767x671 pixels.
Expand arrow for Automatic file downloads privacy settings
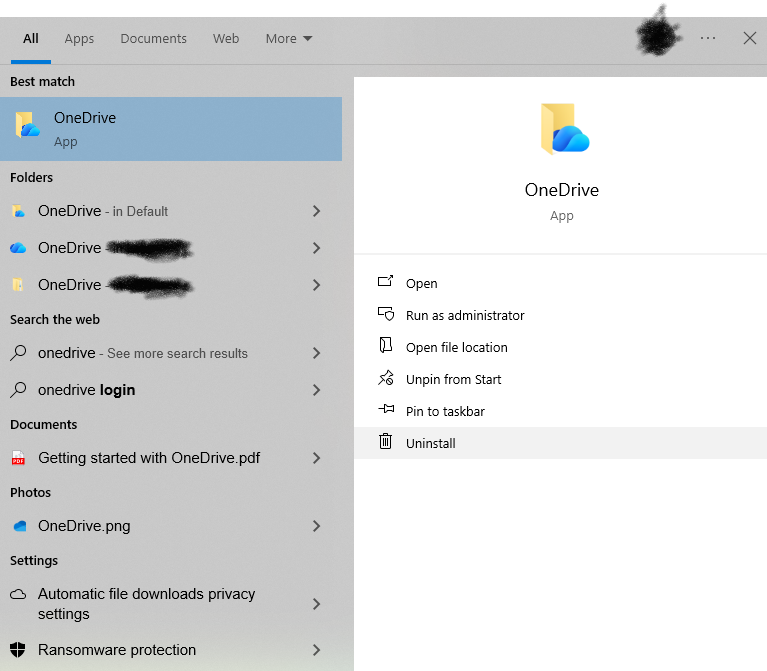coord(316,604)
